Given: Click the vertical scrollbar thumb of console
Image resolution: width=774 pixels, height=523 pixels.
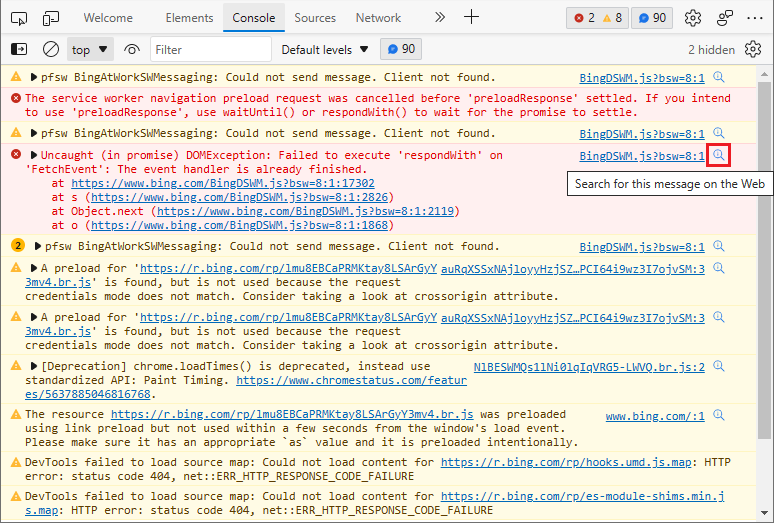Looking at the screenshot, I should click(763, 262).
